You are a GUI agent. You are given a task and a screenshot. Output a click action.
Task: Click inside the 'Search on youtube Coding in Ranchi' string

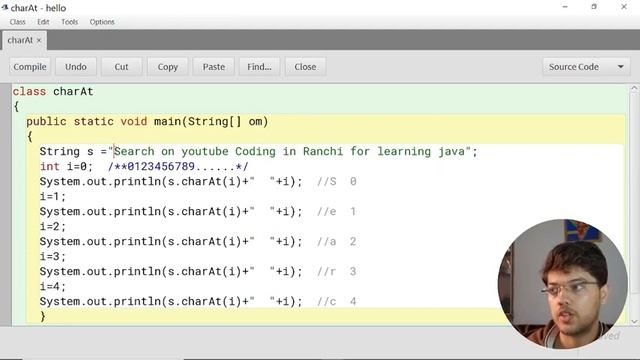(290, 151)
